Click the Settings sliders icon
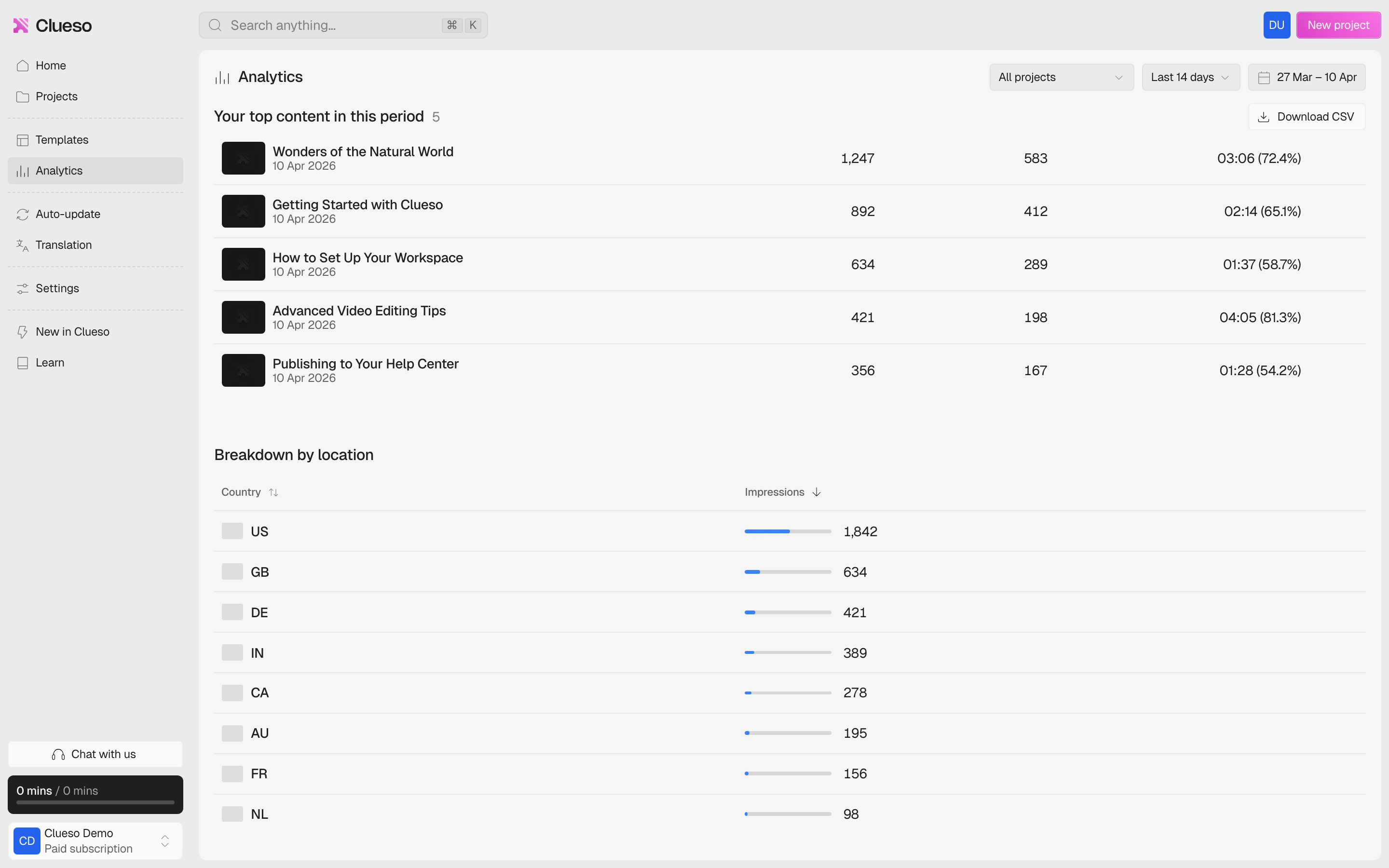Viewport: 1389px width, 868px height. point(22,288)
